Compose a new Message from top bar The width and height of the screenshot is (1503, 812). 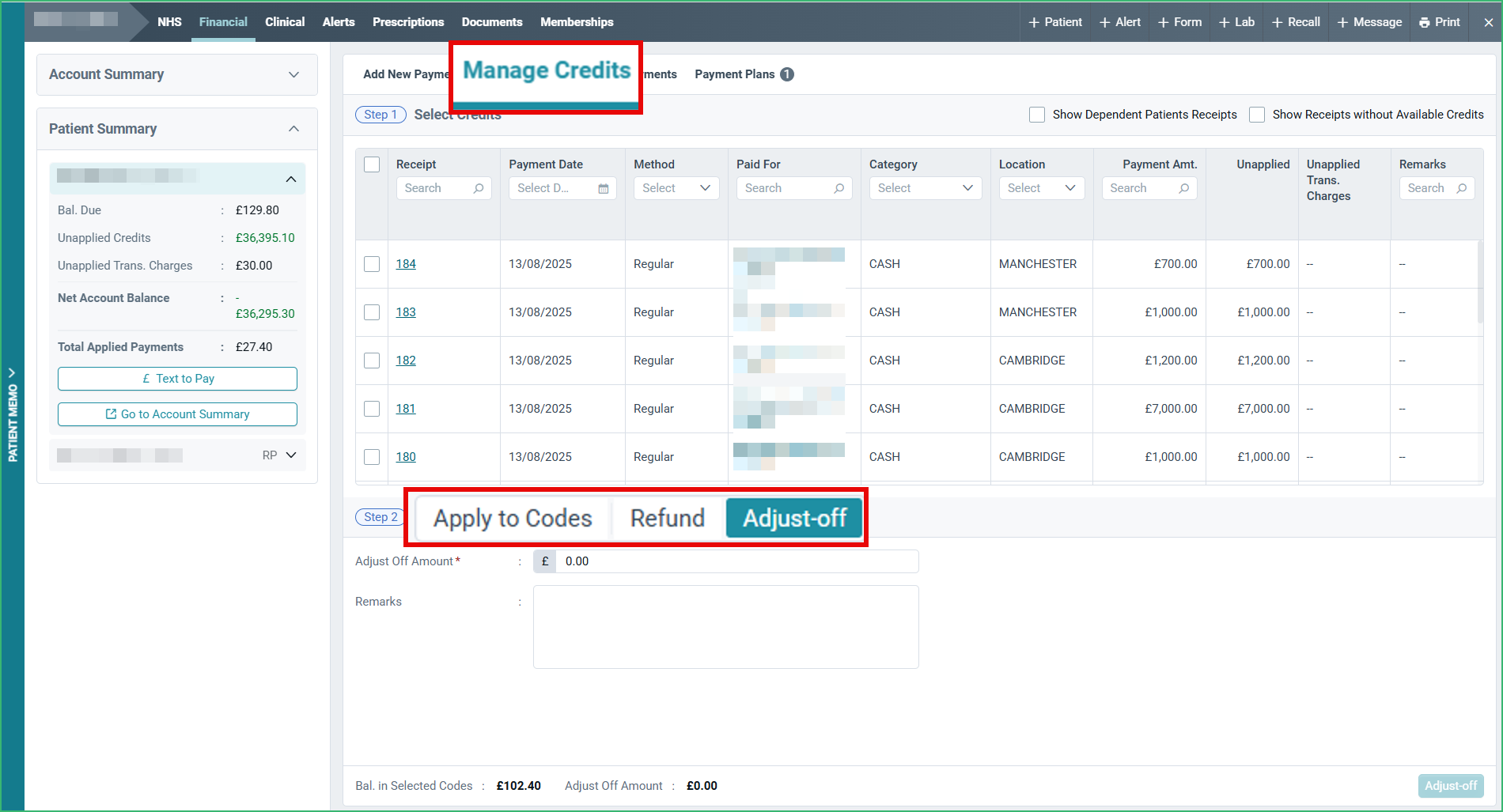(1369, 22)
